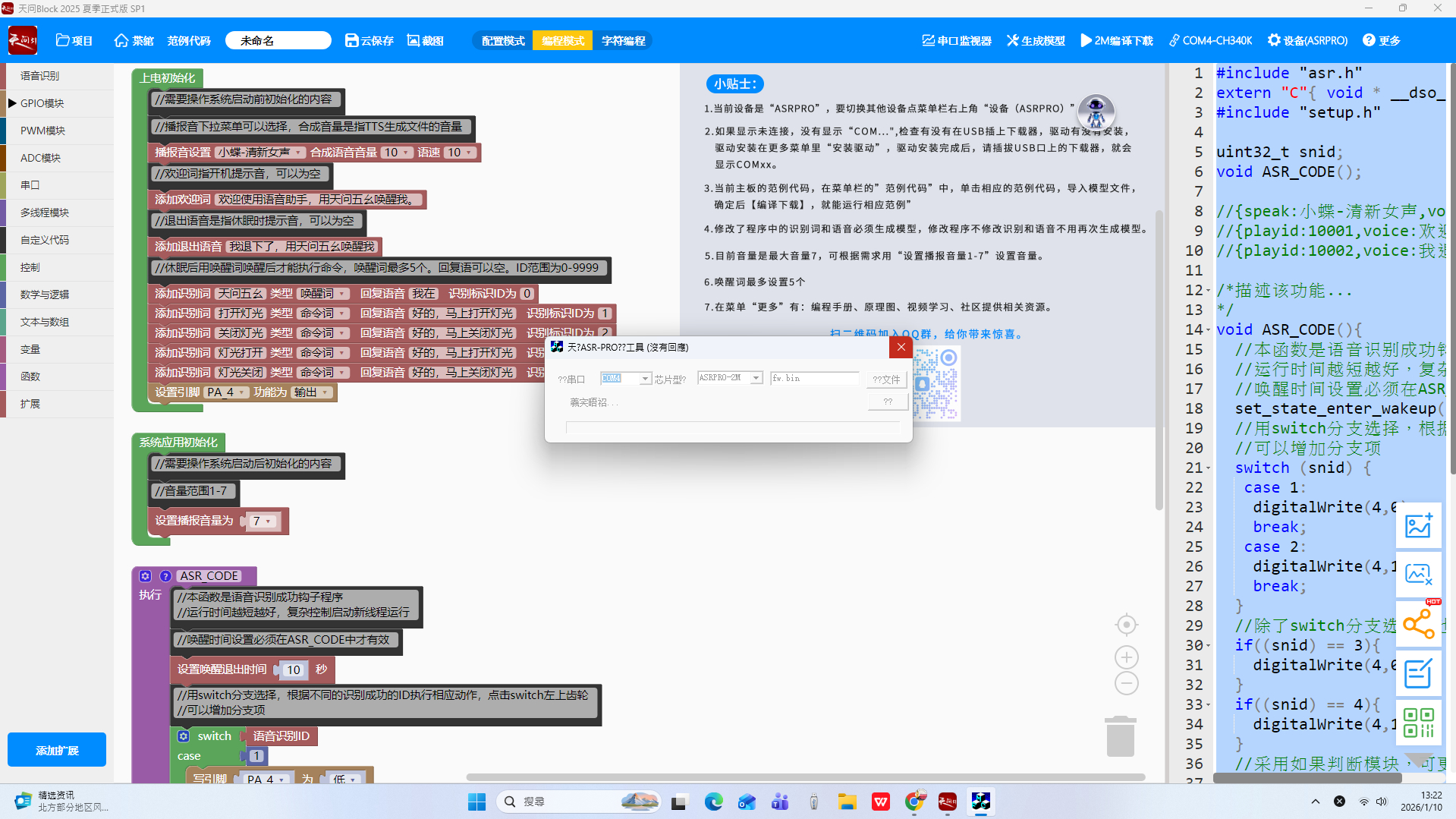Switch to 编程模式 mode
The image size is (1456, 819).
[562, 41]
